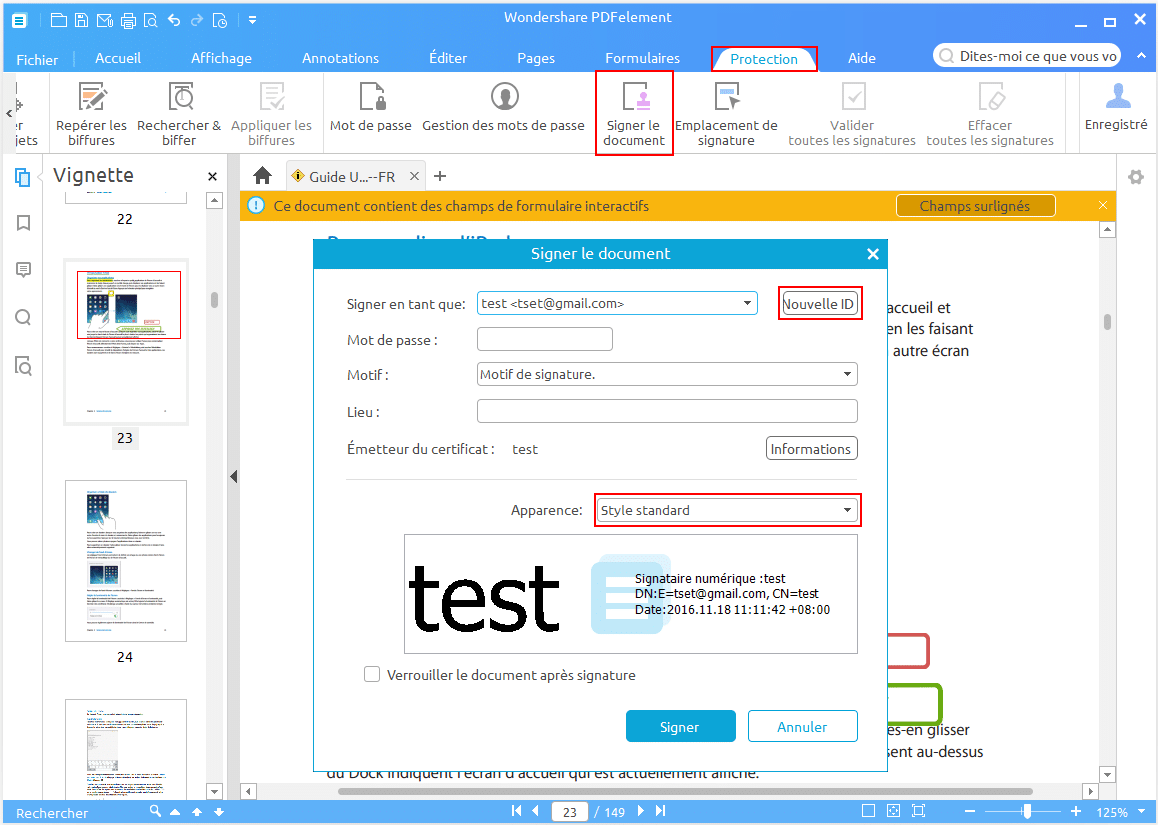
Task: Open the search and replace panel
Action: coord(23,366)
